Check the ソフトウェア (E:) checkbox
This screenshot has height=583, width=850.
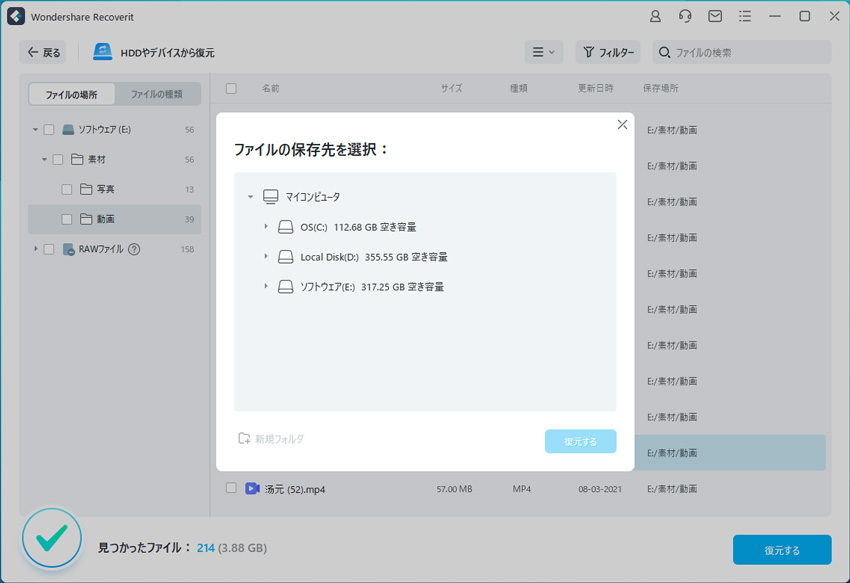pos(49,130)
